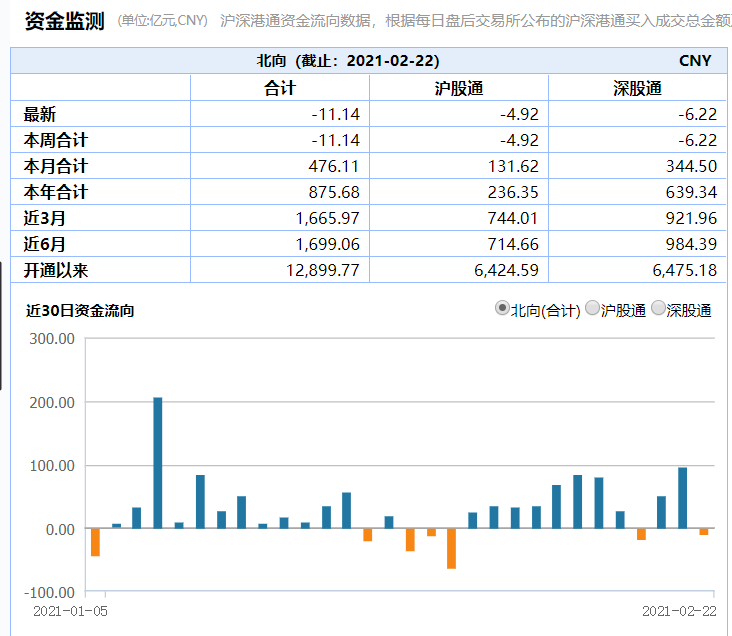Click the 最新 row label
732x636 pixels.
click(x=40, y=114)
